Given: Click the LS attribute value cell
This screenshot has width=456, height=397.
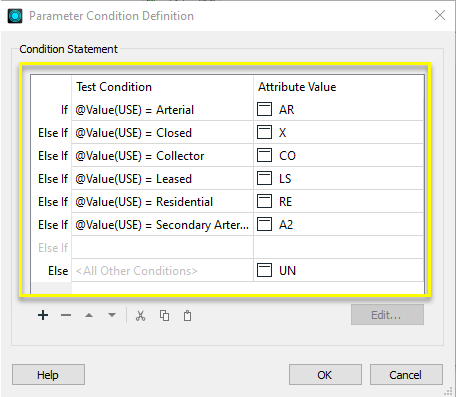Looking at the screenshot, I should click(339, 179).
